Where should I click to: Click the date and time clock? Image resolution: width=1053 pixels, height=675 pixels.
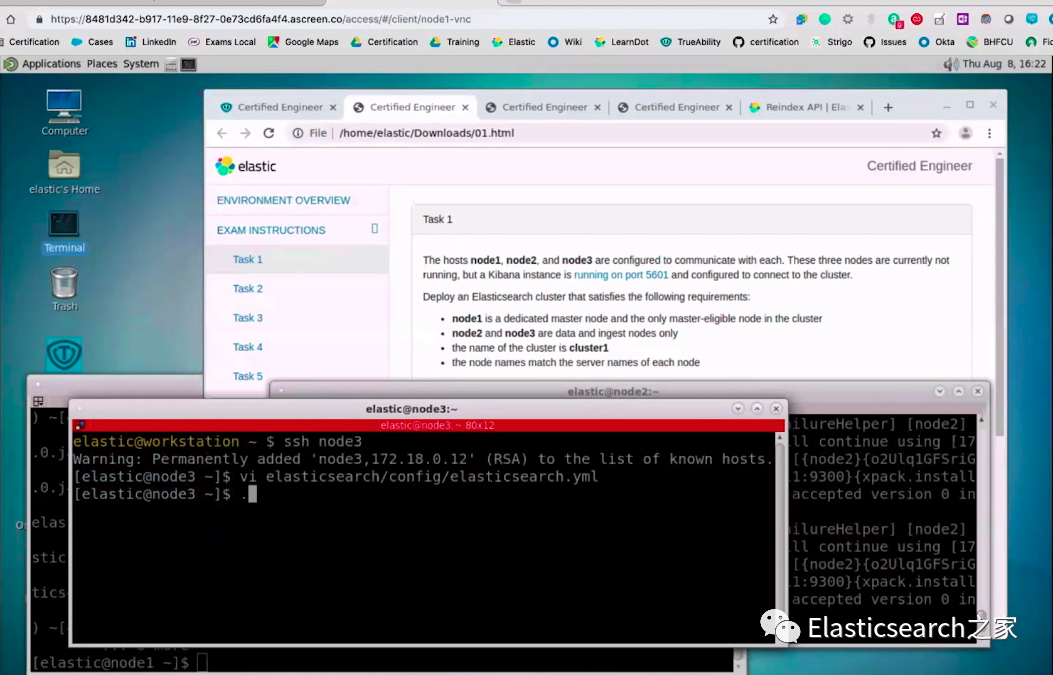point(1004,64)
